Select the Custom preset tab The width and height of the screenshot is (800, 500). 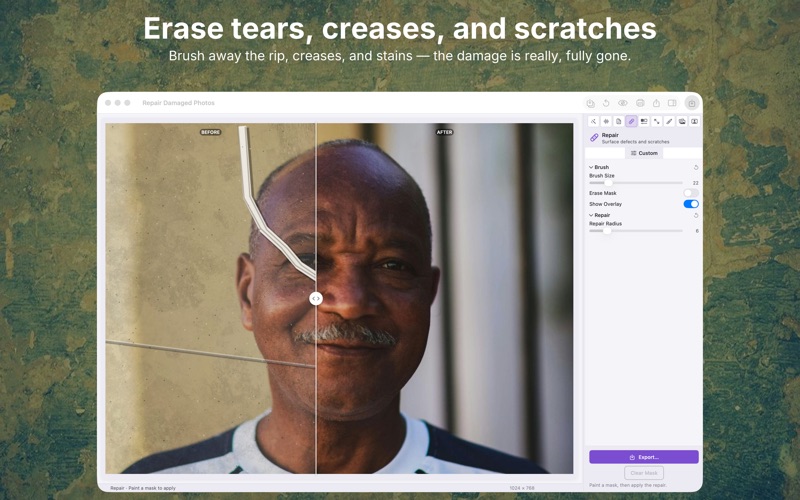[644, 153]
